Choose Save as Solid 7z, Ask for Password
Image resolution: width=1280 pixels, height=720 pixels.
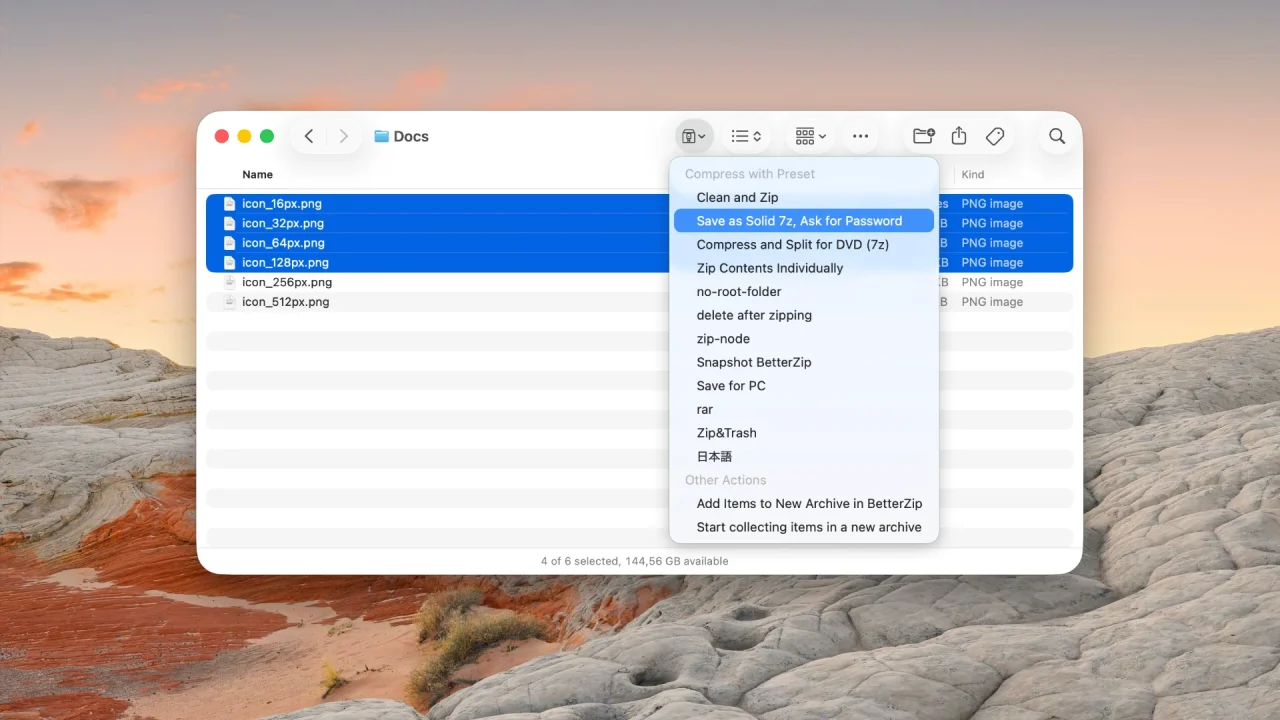[804, 221]
